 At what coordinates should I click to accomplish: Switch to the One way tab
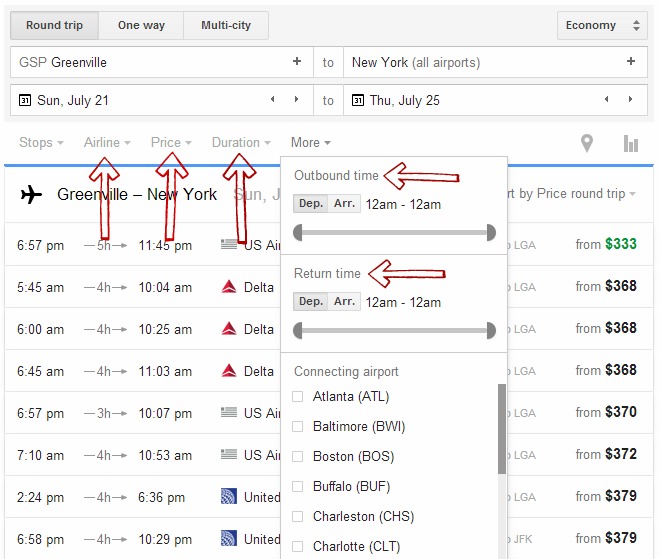coord(142,25)
